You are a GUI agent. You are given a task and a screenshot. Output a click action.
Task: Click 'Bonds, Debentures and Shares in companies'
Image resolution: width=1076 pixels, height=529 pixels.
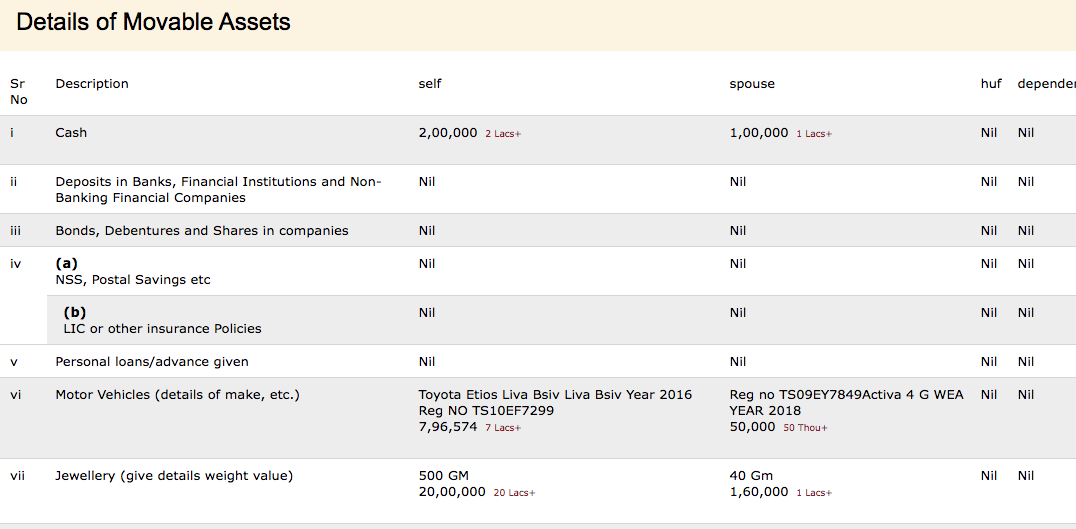pyautogui.click(x=202, y=231)
